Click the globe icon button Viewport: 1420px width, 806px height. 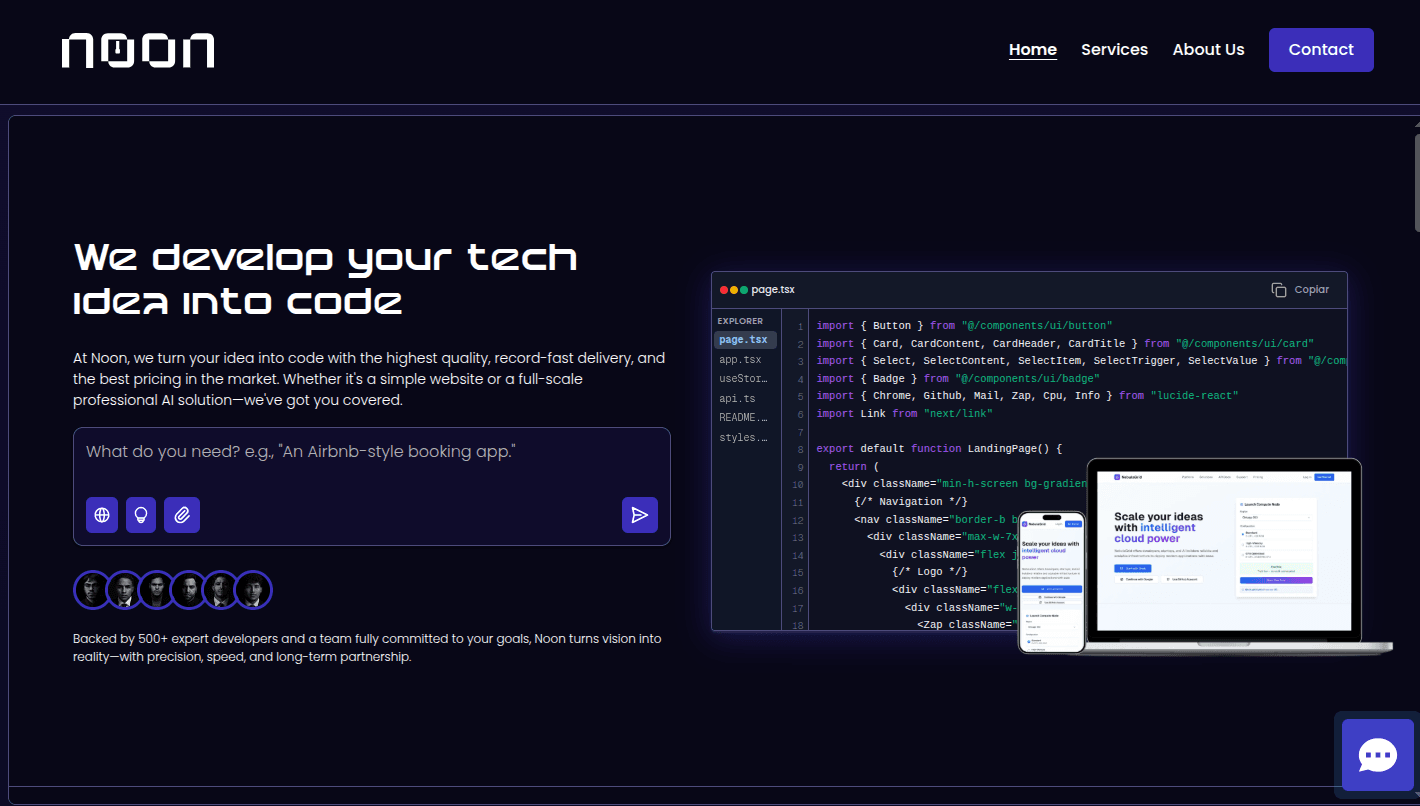(x=102, y=515)
